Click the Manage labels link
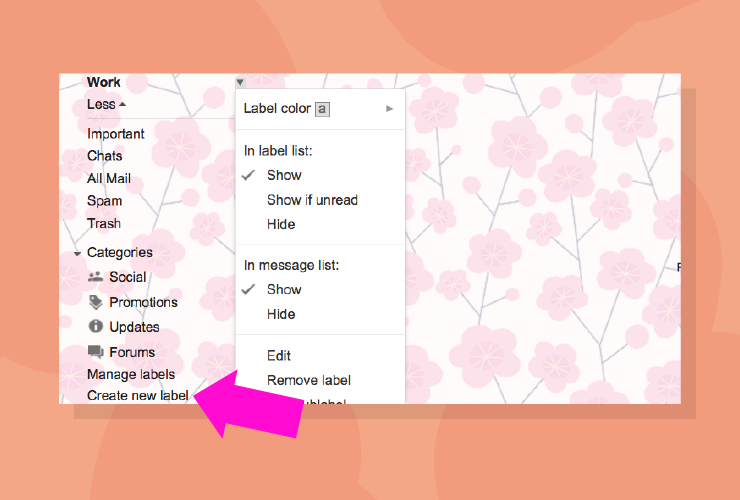 coord(131,374)
